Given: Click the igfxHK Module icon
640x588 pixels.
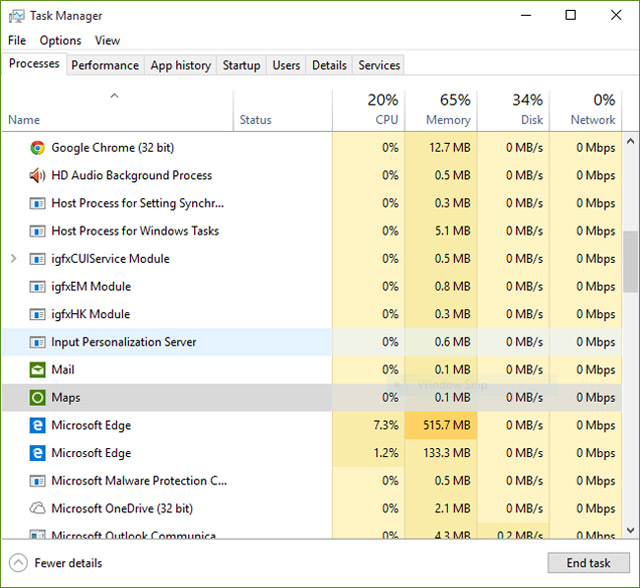Looking at the screenshot, I should (38, 314).
